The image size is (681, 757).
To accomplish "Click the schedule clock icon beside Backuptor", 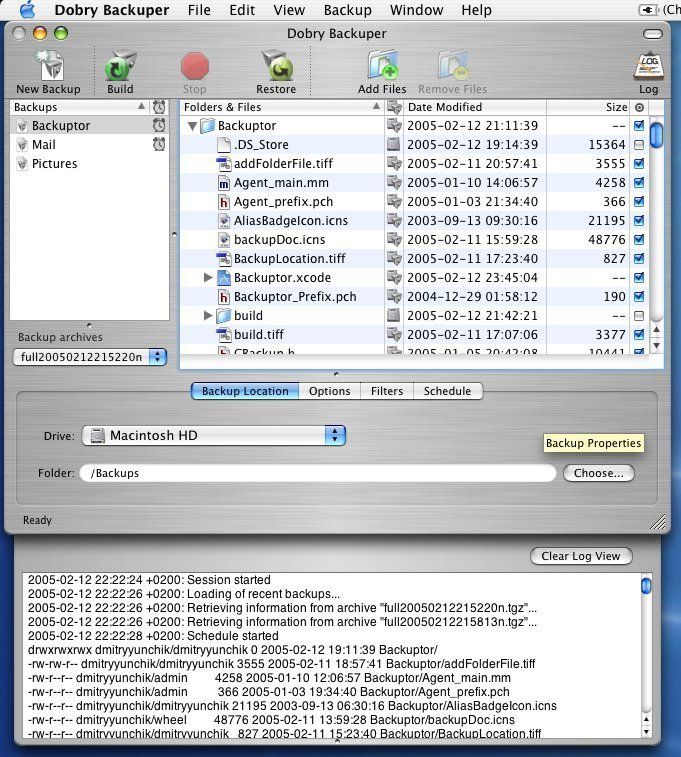I will point(159,126).
